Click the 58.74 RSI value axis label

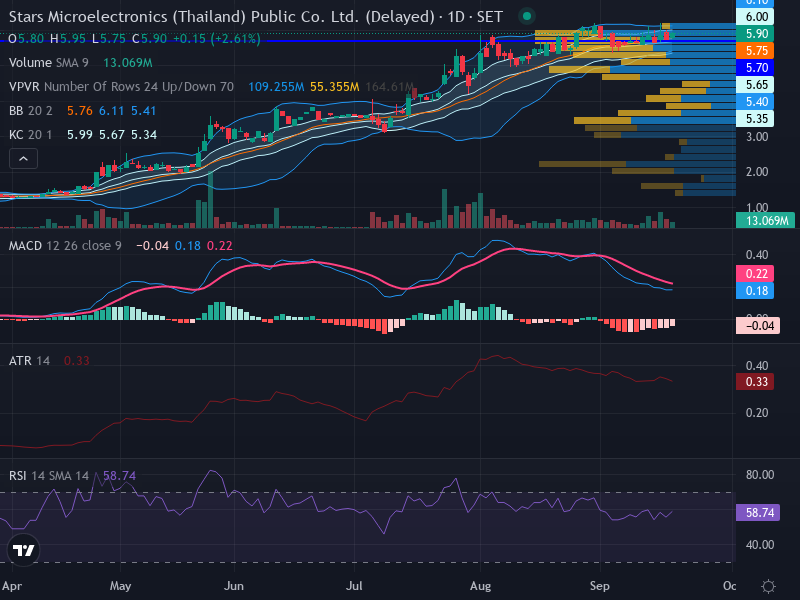pyautogui.click(x=758, y=512)
